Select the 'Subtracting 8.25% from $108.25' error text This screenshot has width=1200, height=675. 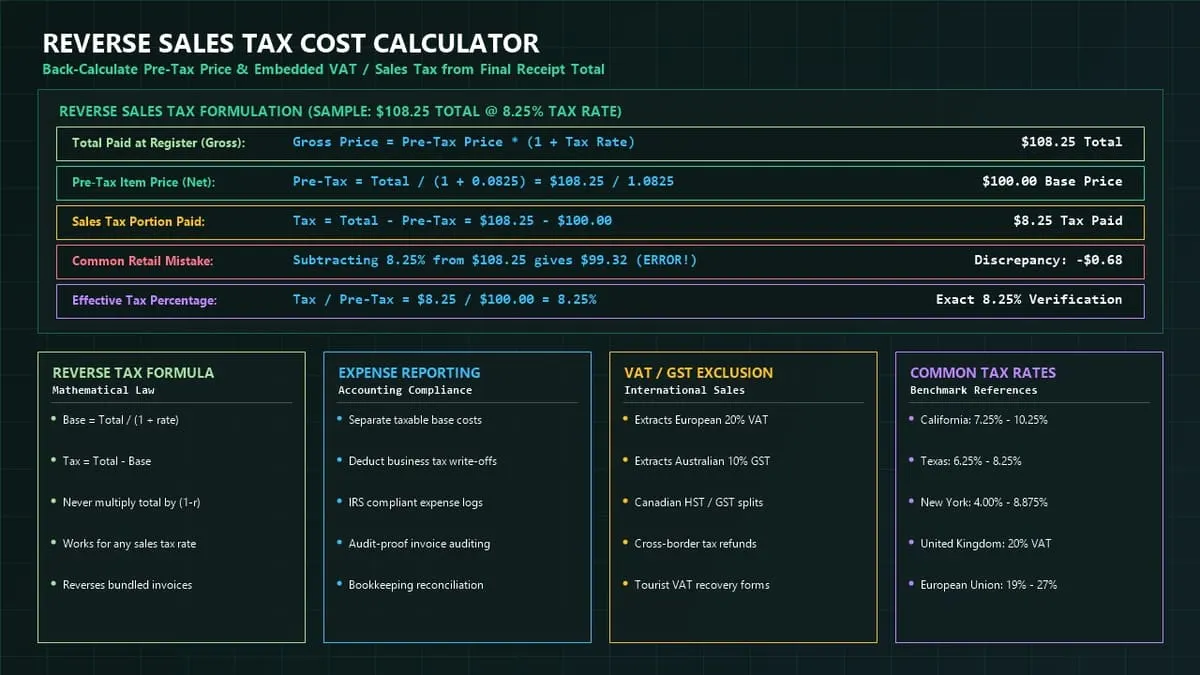[495, 260]
